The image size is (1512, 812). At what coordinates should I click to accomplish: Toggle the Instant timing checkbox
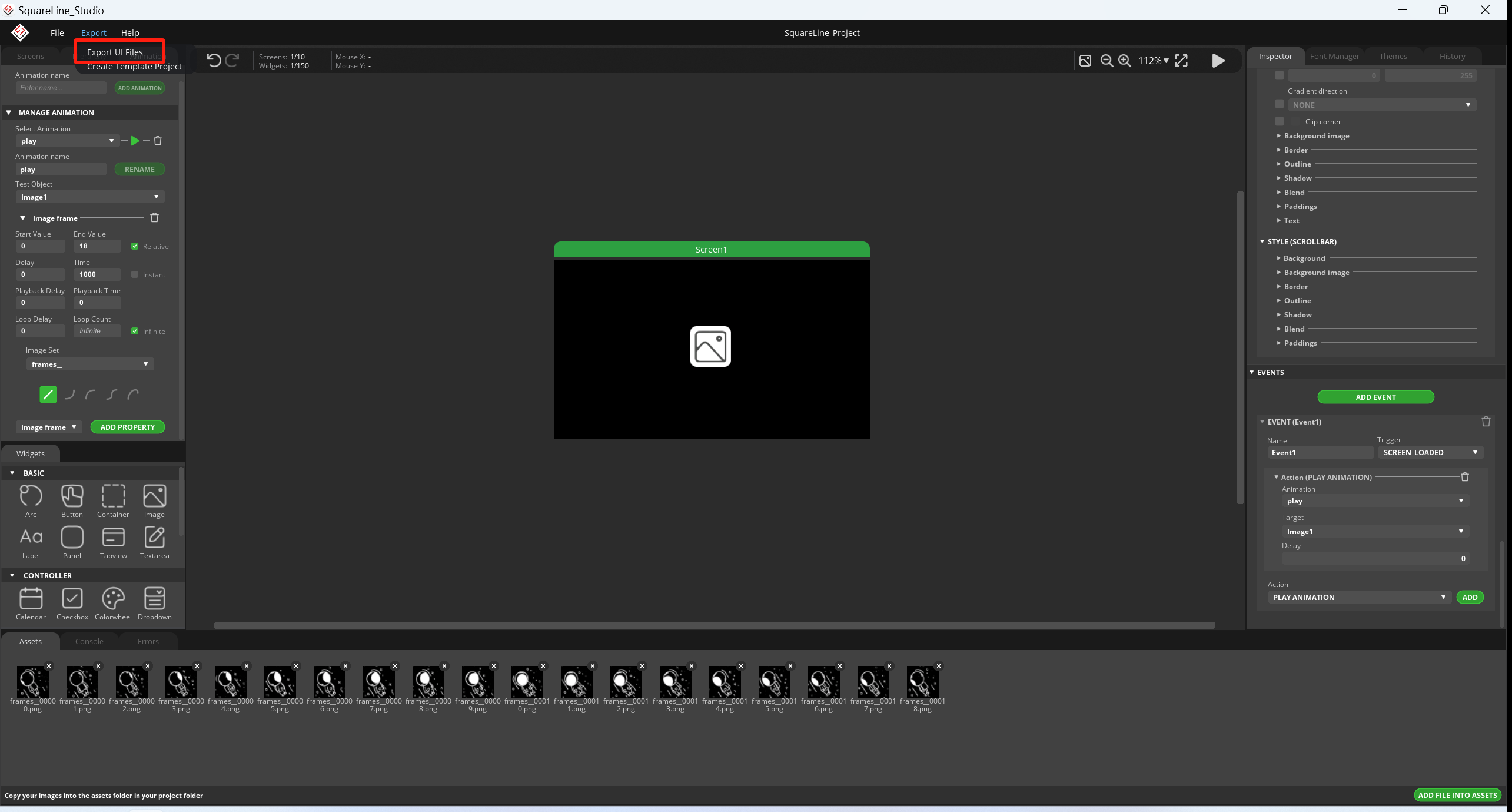coord(135,274)
